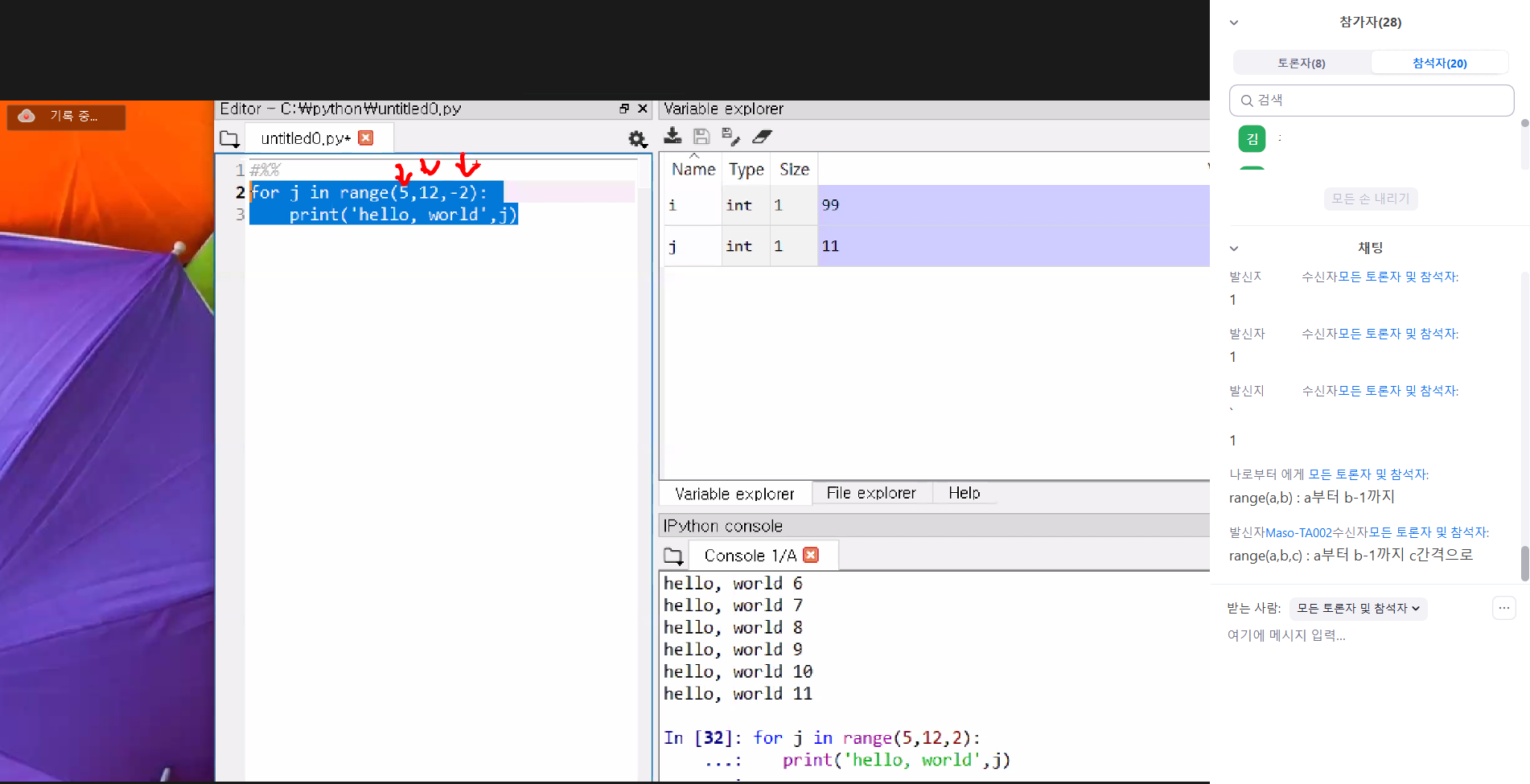
Task: Open the editor browse tabs folder icon
Action: coord(229,139)
